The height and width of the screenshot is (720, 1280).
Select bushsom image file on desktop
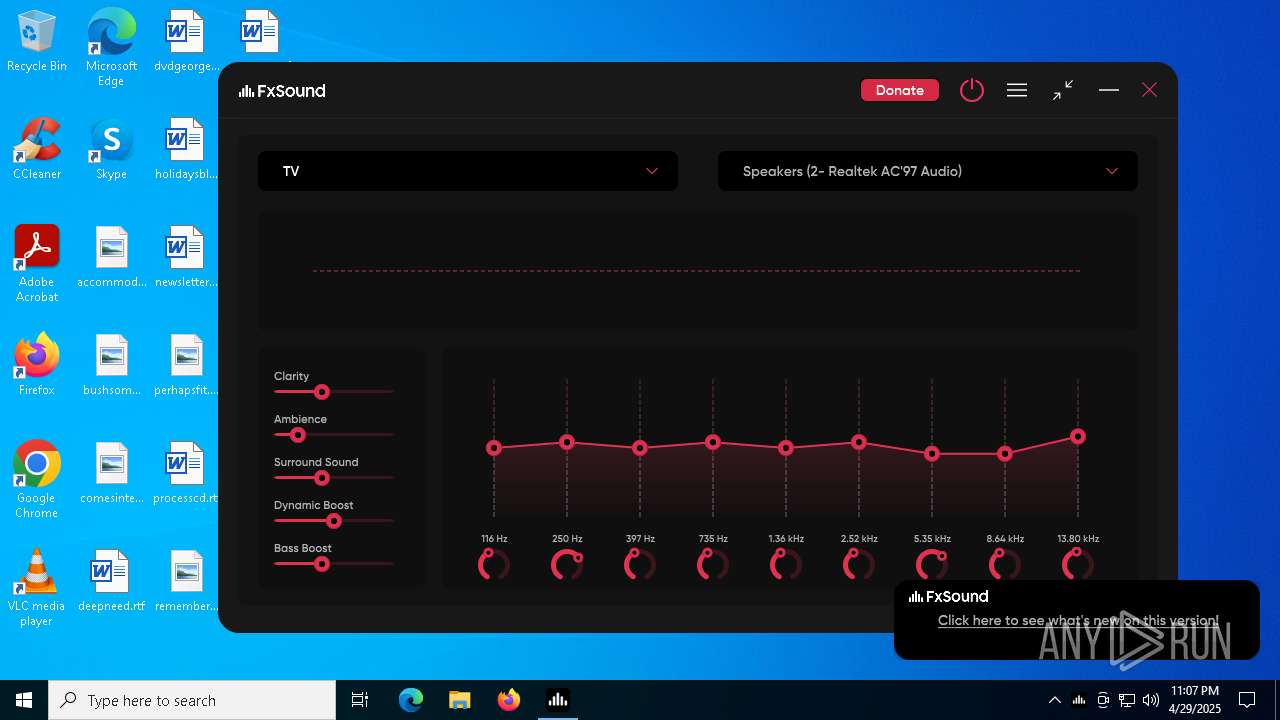(111, 364)
